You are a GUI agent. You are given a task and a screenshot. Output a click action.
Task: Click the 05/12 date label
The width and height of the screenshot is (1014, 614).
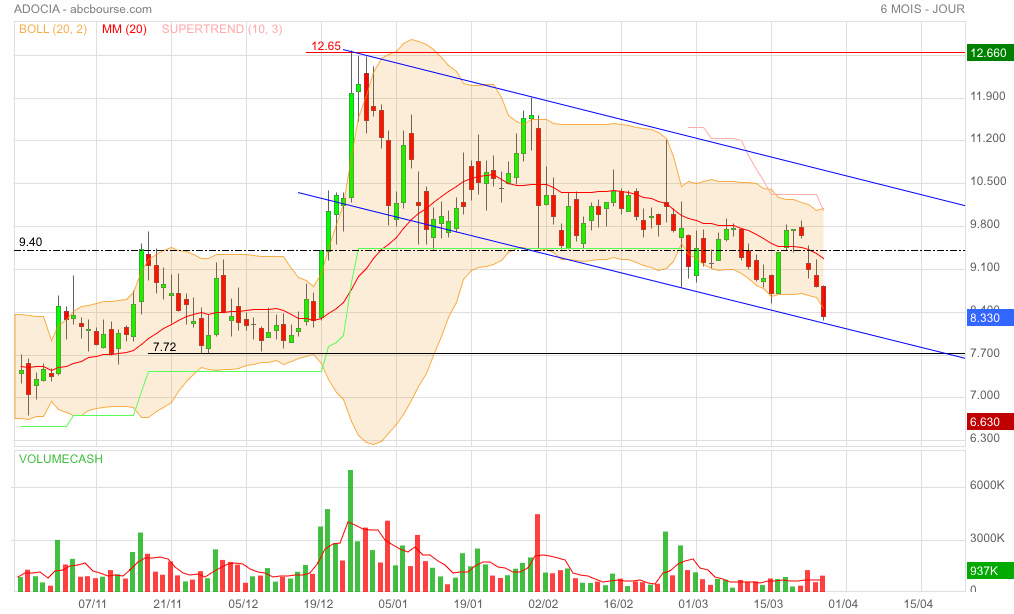(243, 604)
